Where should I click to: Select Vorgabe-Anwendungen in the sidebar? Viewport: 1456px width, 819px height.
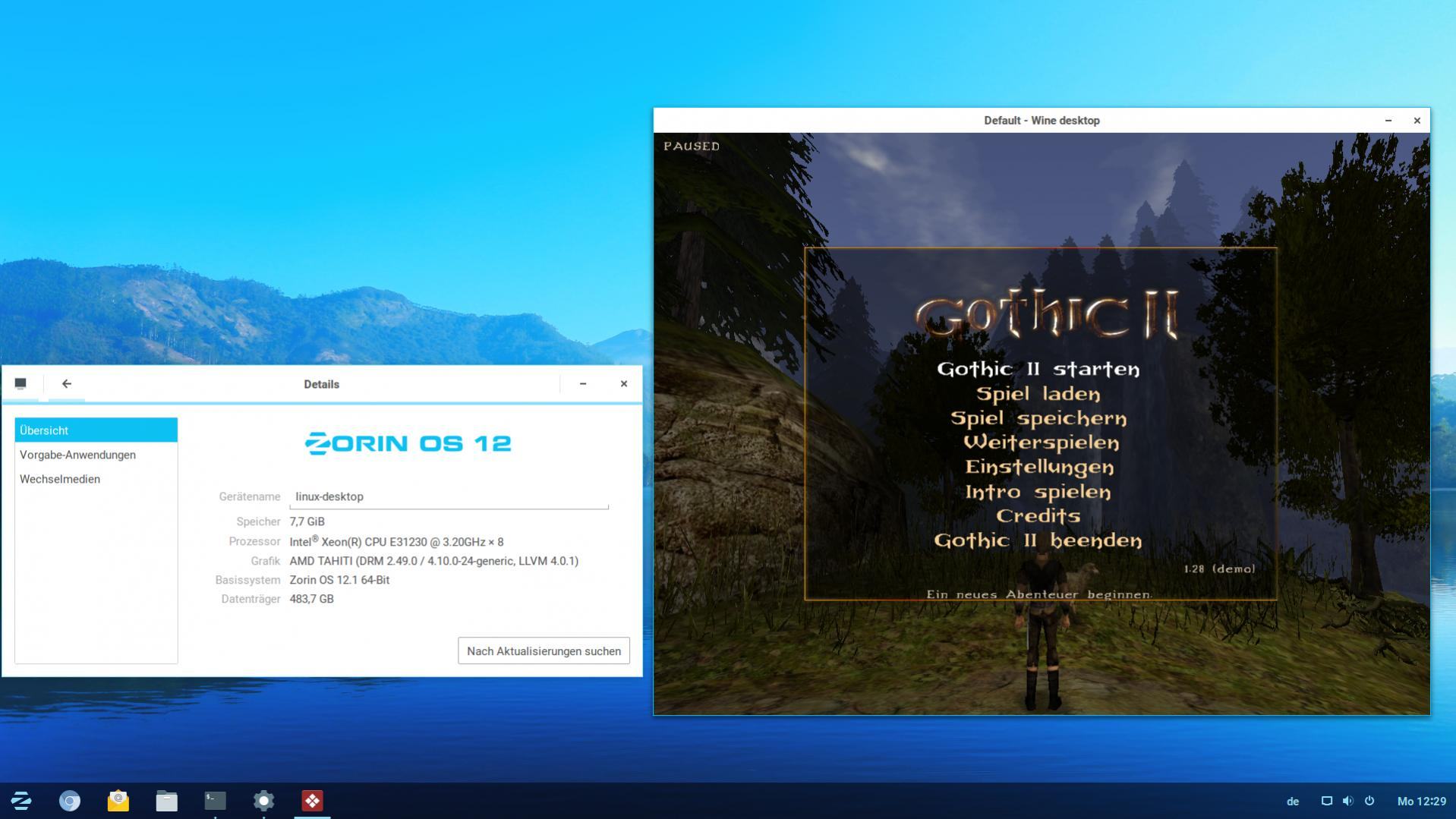click(96, 455)
